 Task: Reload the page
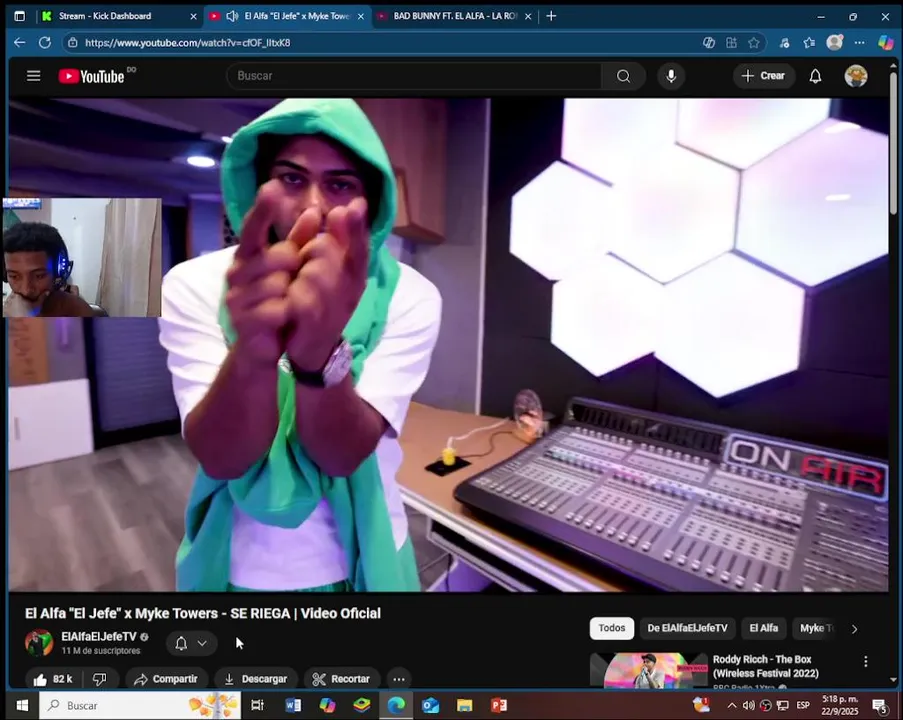[x=45, y=43]
